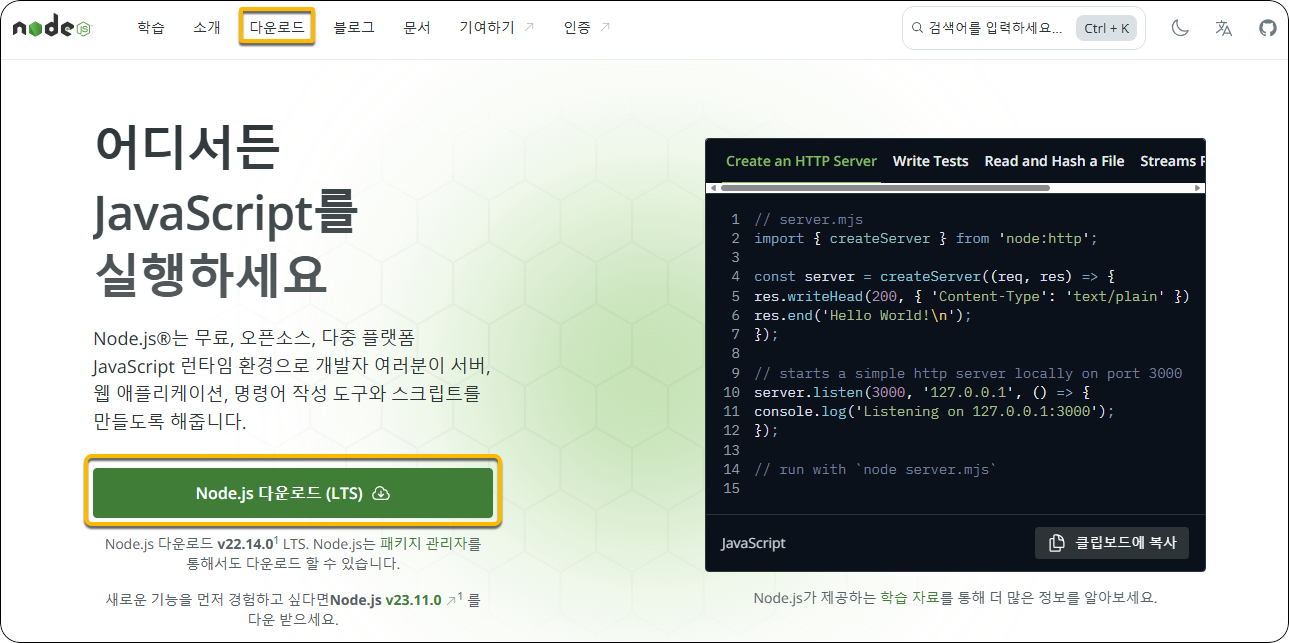Click the port 3000 comment line

pyautogui.click(x=968, y=373)
